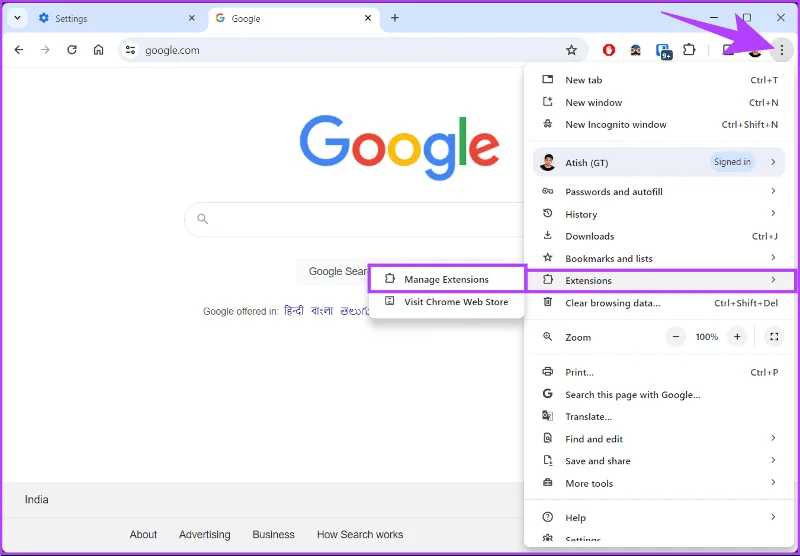Choose Visit Chrome Web Store

point(447,302)
